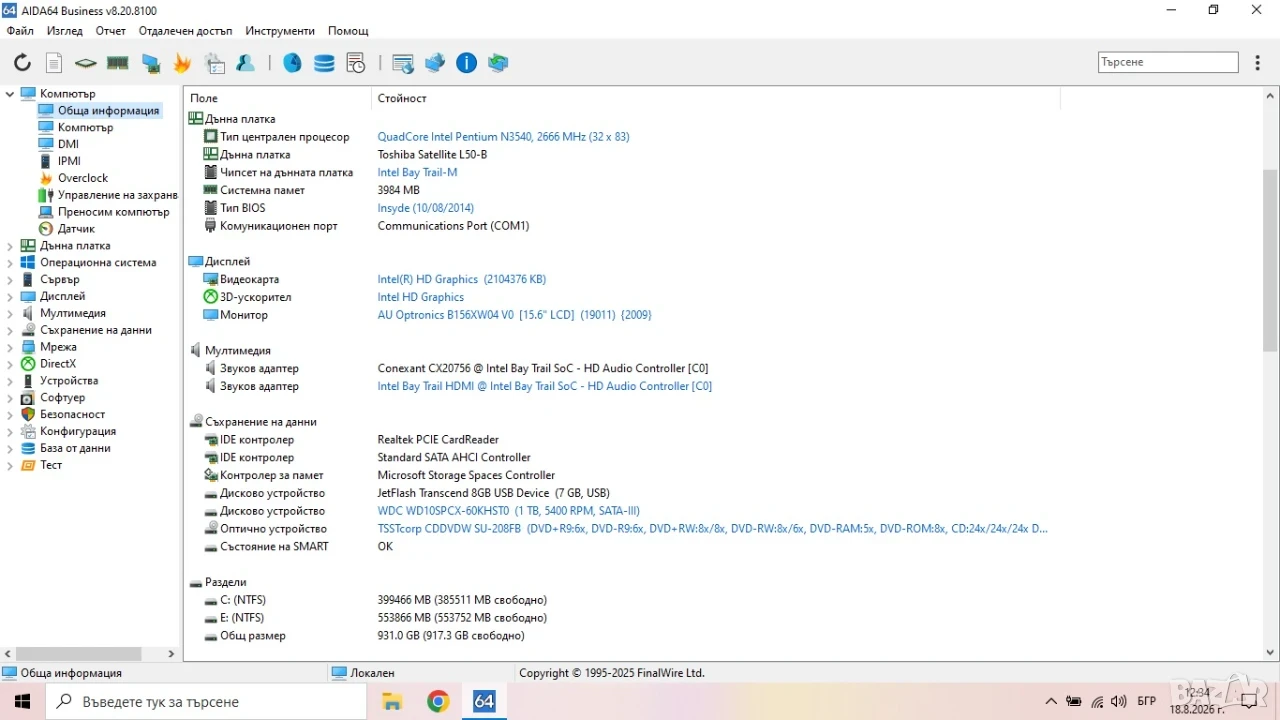
Task: Expand the Сървър tree node
Action: pyautogui.click(x=10, y=280)
